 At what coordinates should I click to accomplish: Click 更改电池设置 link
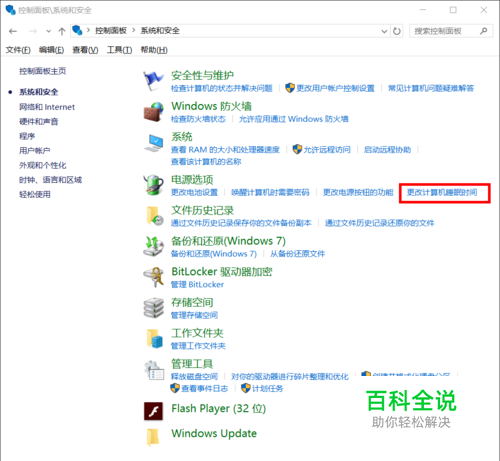tap(194, 192)
